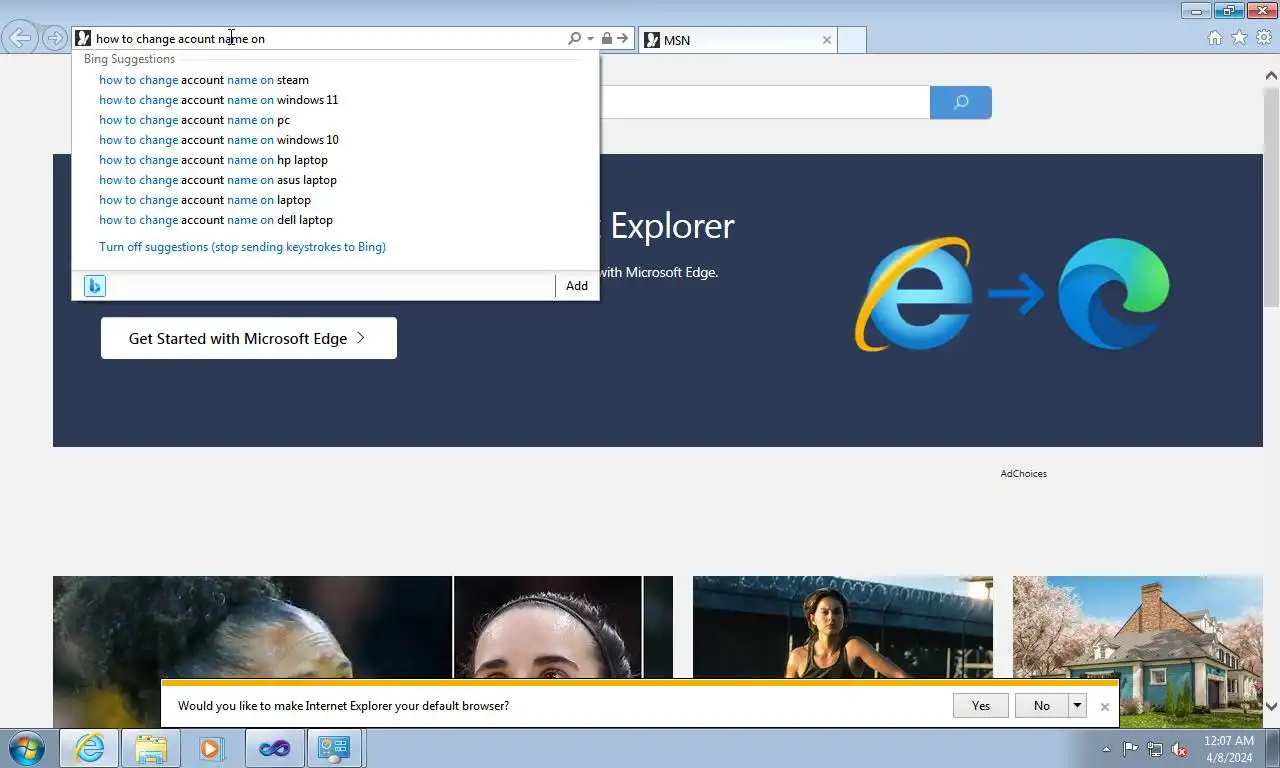The image size is (1280, 768).
Task: Click the MSN page search input box
Action: [x=765, y=102]
